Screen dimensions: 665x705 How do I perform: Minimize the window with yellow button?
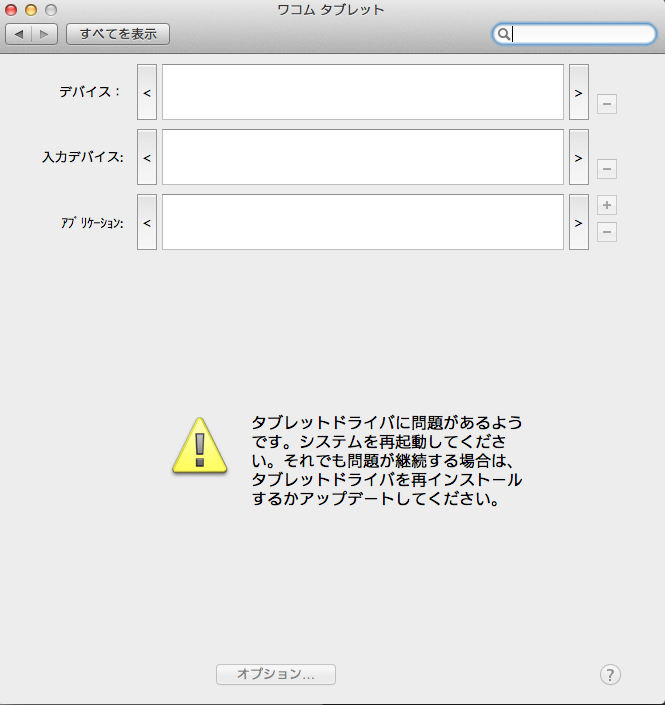pyautogui.click(x=31, y=9)
